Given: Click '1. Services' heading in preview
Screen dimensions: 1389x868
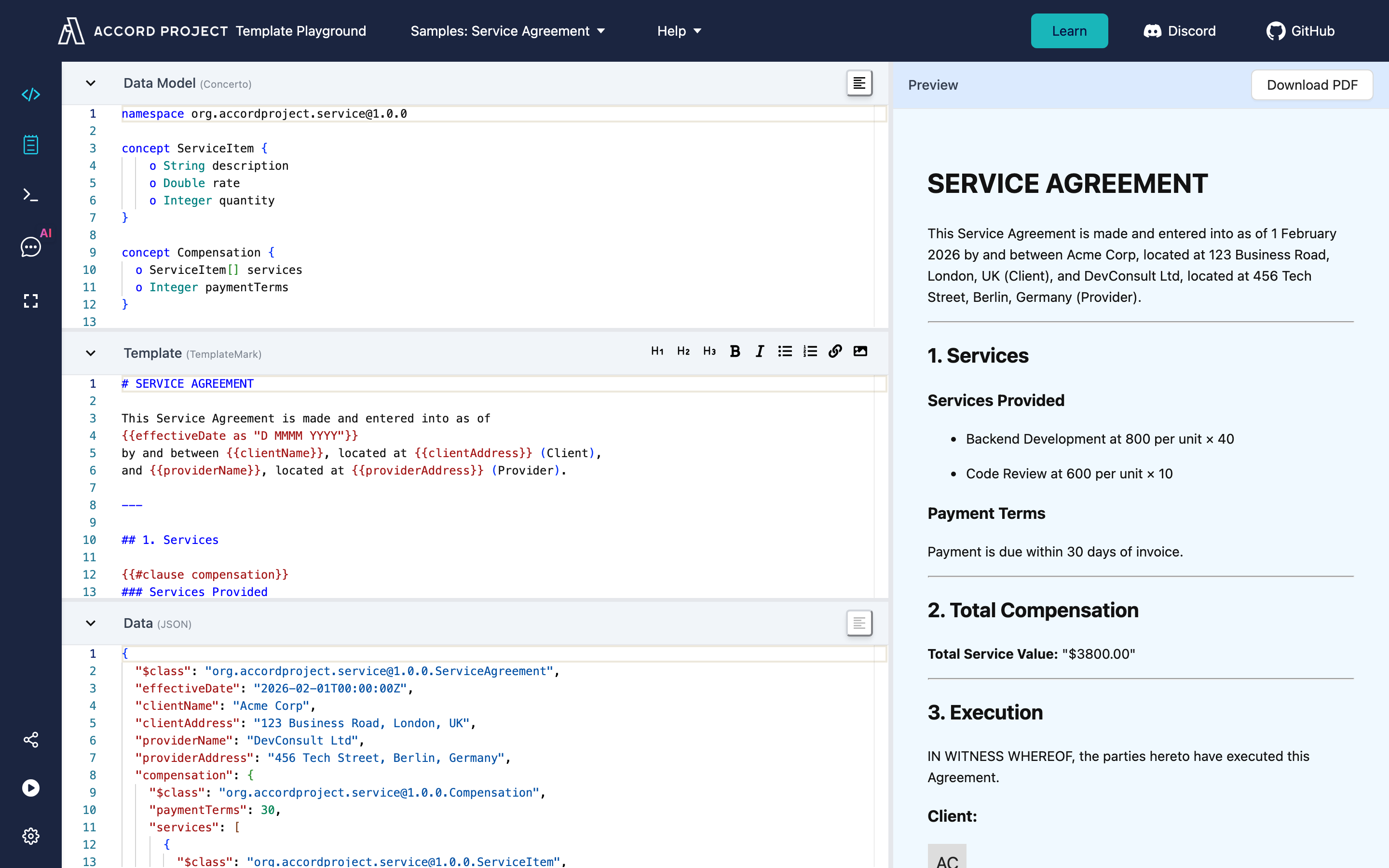Looking at the screenshot, I should tap(978, 355).
